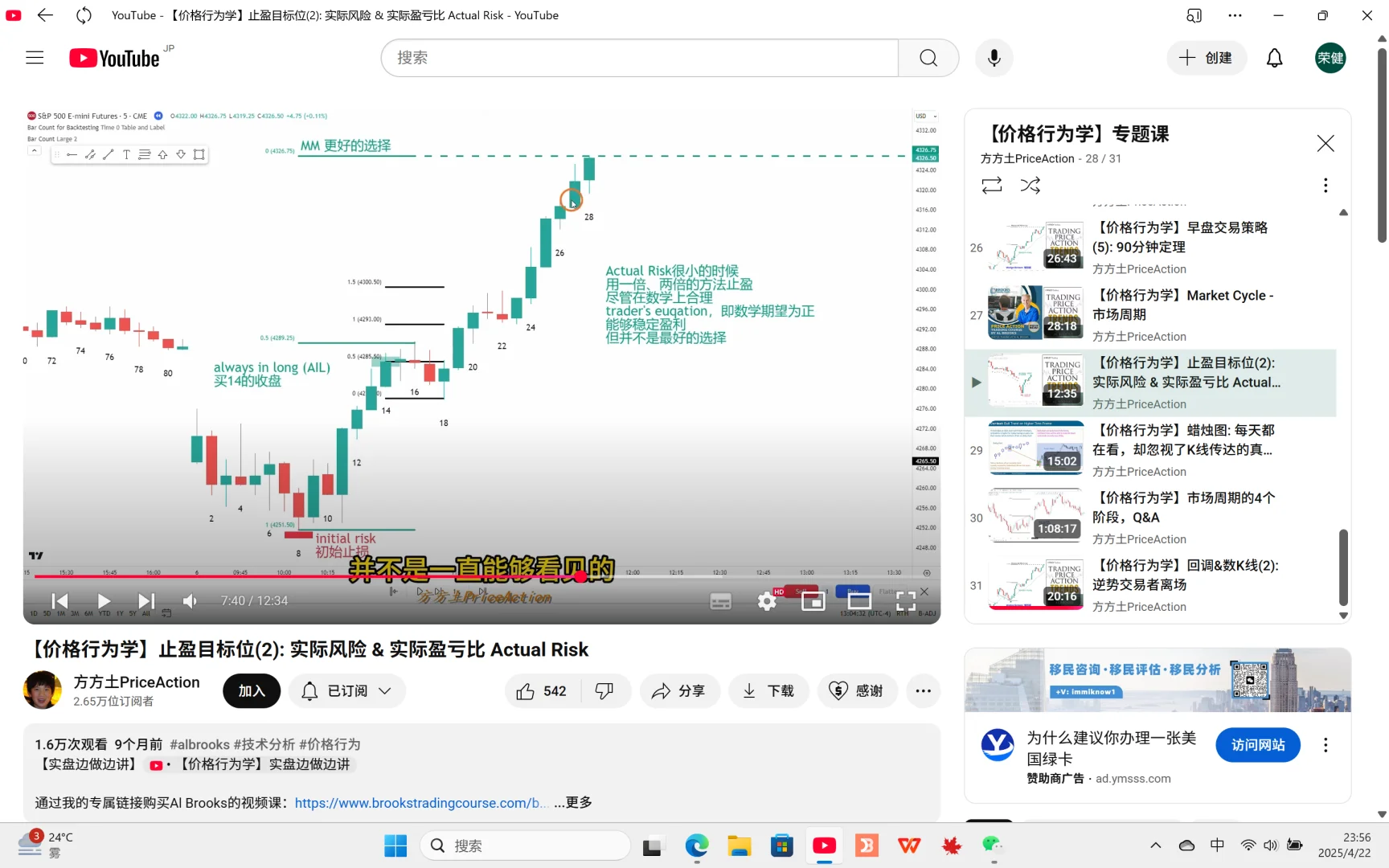The height and width of the screenshot is (868, 1389).
Task: Open playlist video 市场周期的4个阶段，Q&A
Action: [x=1150, y=518]
